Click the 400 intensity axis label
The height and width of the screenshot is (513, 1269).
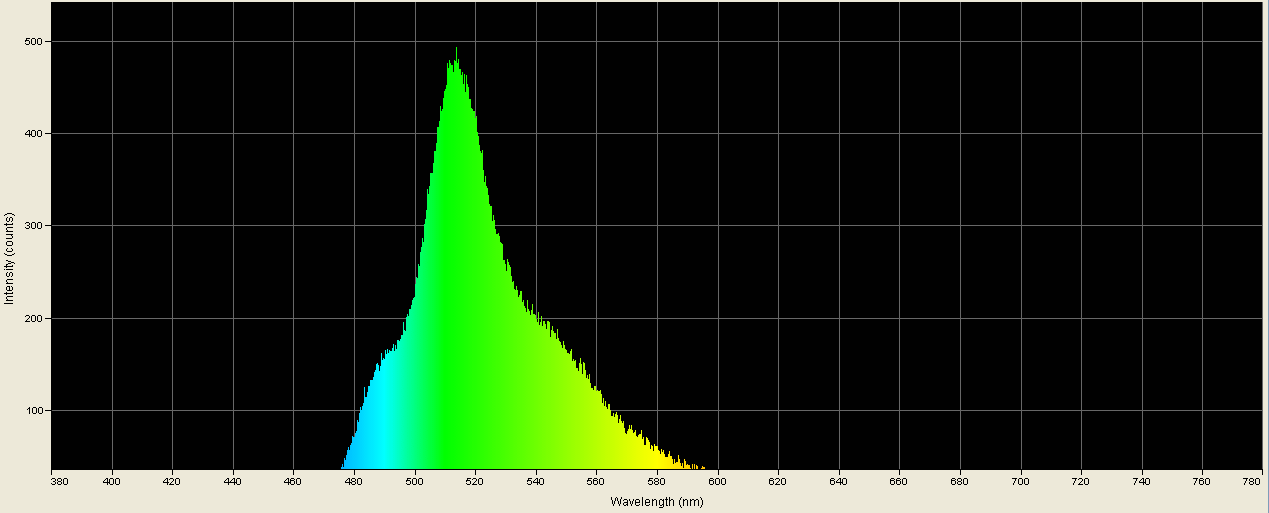click(x=32, y=133)
